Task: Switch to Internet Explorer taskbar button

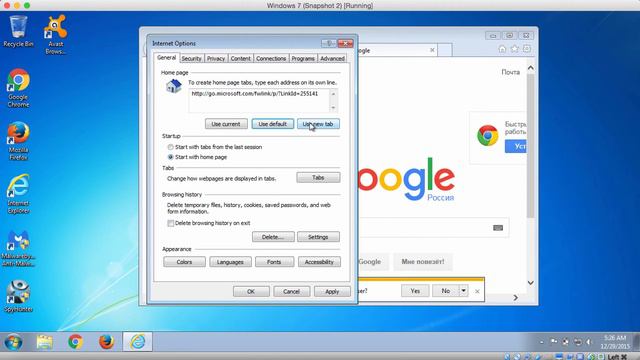Action: [138, 342]
